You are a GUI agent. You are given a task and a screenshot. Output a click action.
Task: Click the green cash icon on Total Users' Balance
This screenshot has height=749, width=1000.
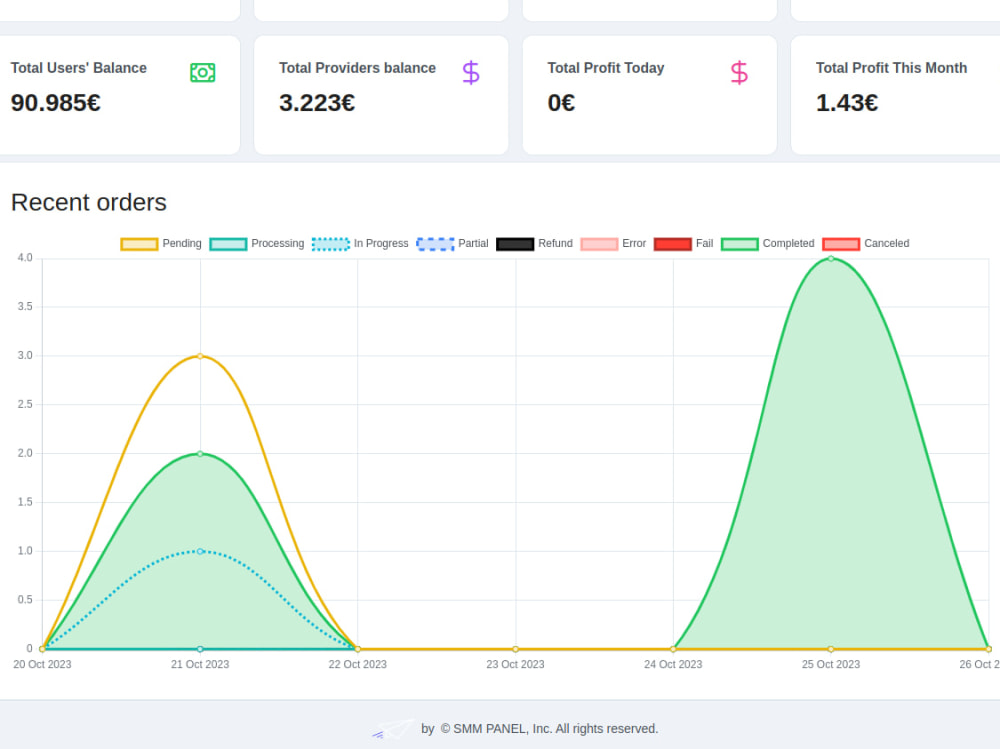(203, 73)
